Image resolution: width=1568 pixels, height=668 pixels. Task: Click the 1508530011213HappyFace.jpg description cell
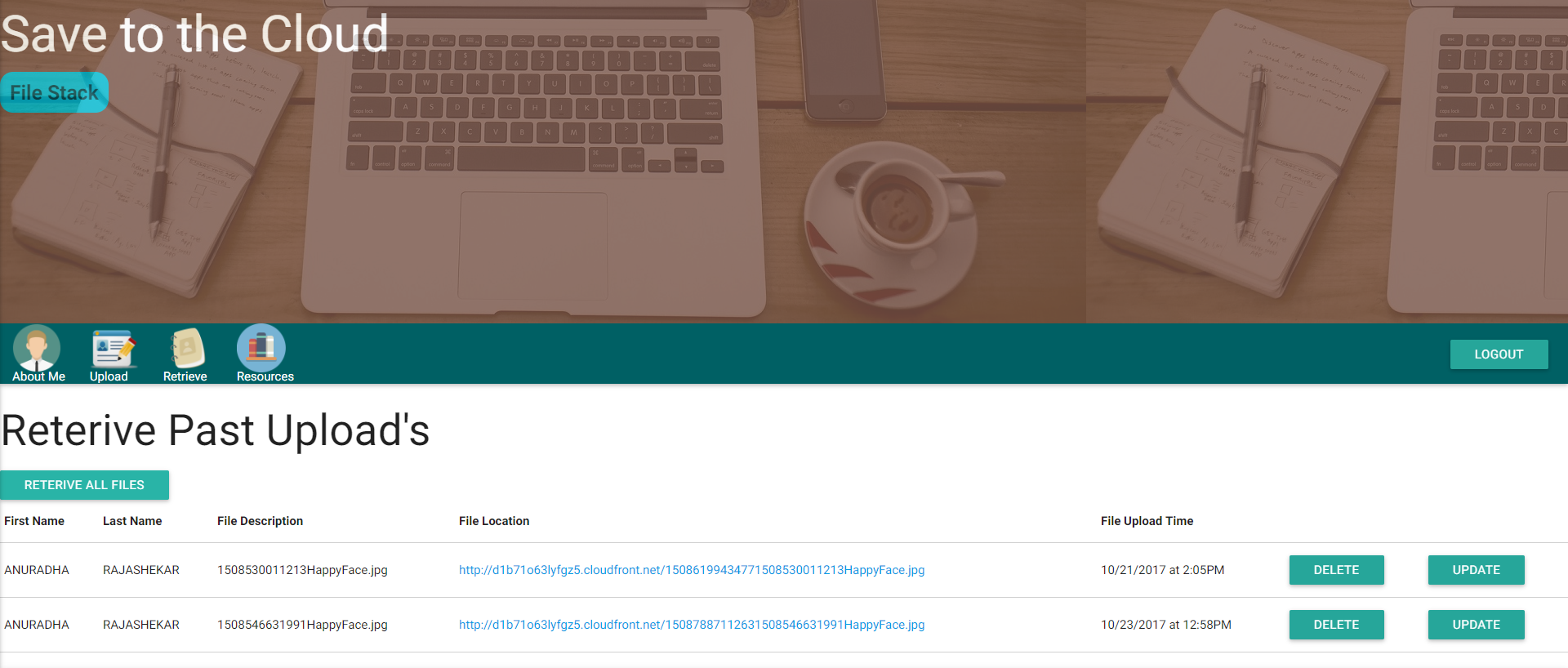tap(302, 570)
